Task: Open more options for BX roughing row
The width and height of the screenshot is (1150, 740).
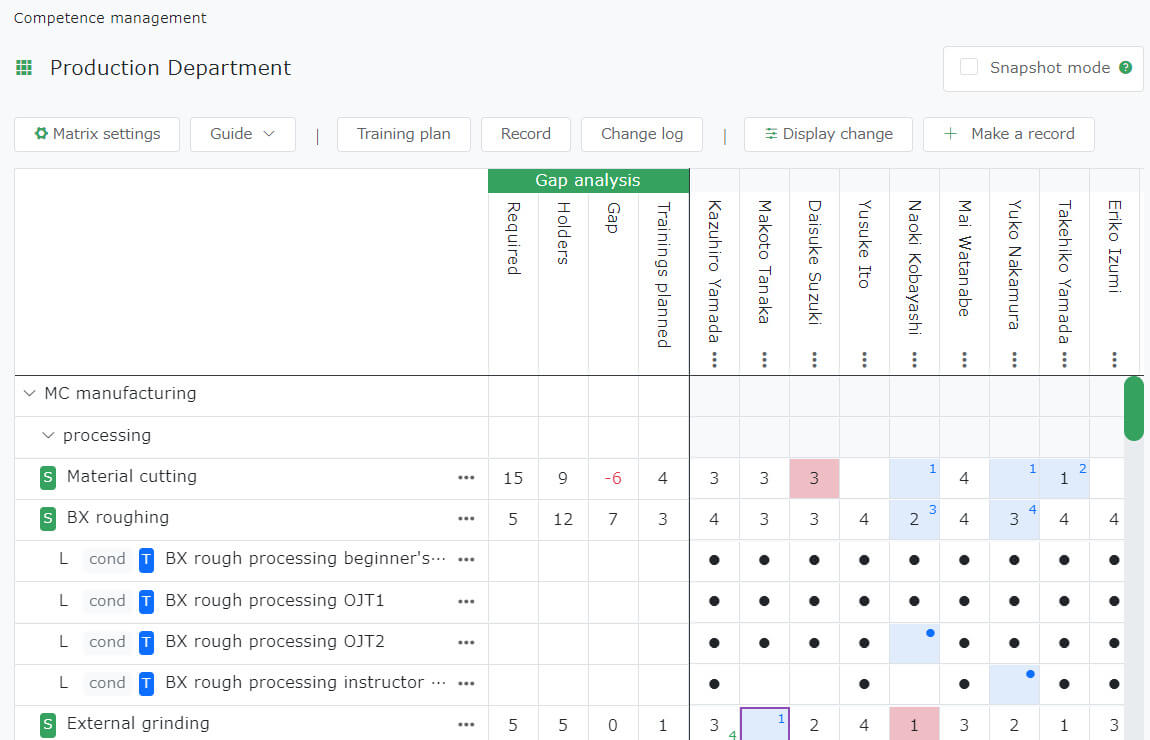Action: point(466,519)
